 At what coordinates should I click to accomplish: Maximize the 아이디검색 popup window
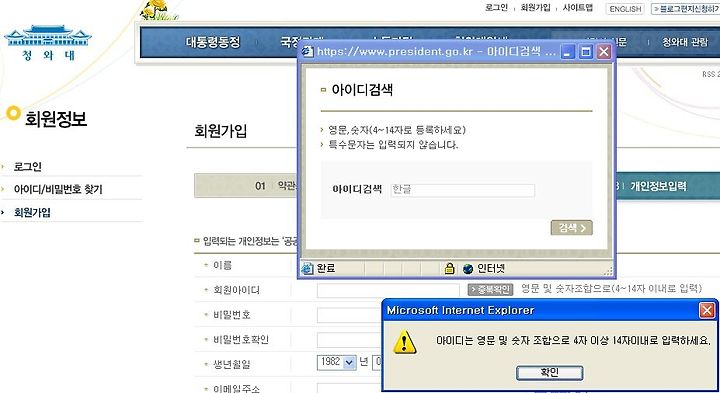586,51
